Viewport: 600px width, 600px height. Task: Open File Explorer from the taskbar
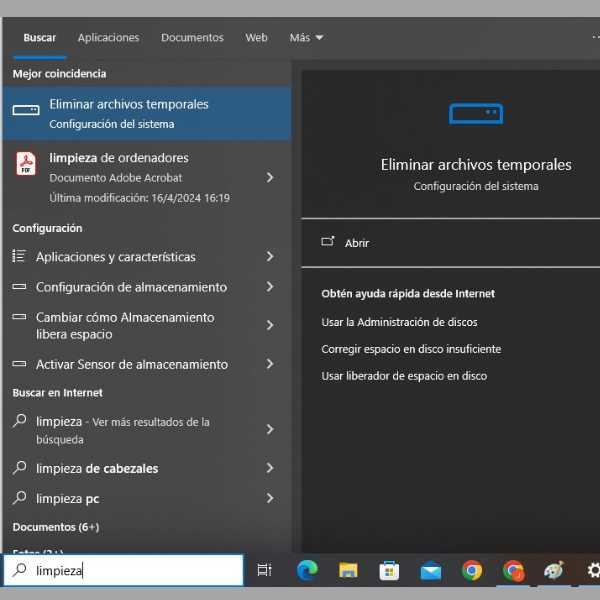click(348, 570)
